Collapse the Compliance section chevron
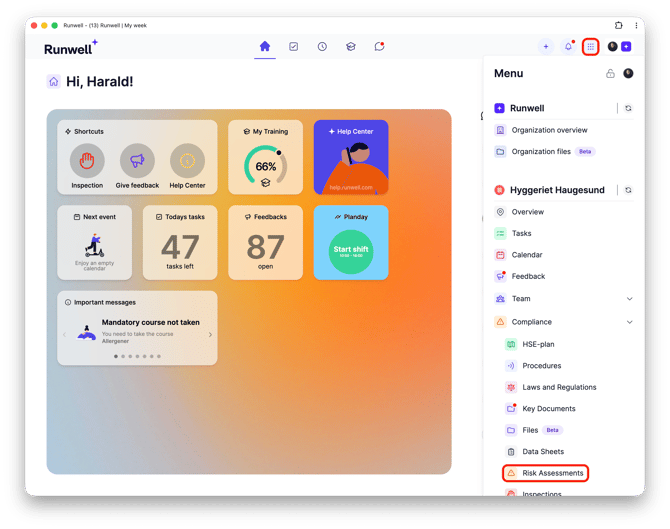The image size is (670, 529). [x=629, y=322]
